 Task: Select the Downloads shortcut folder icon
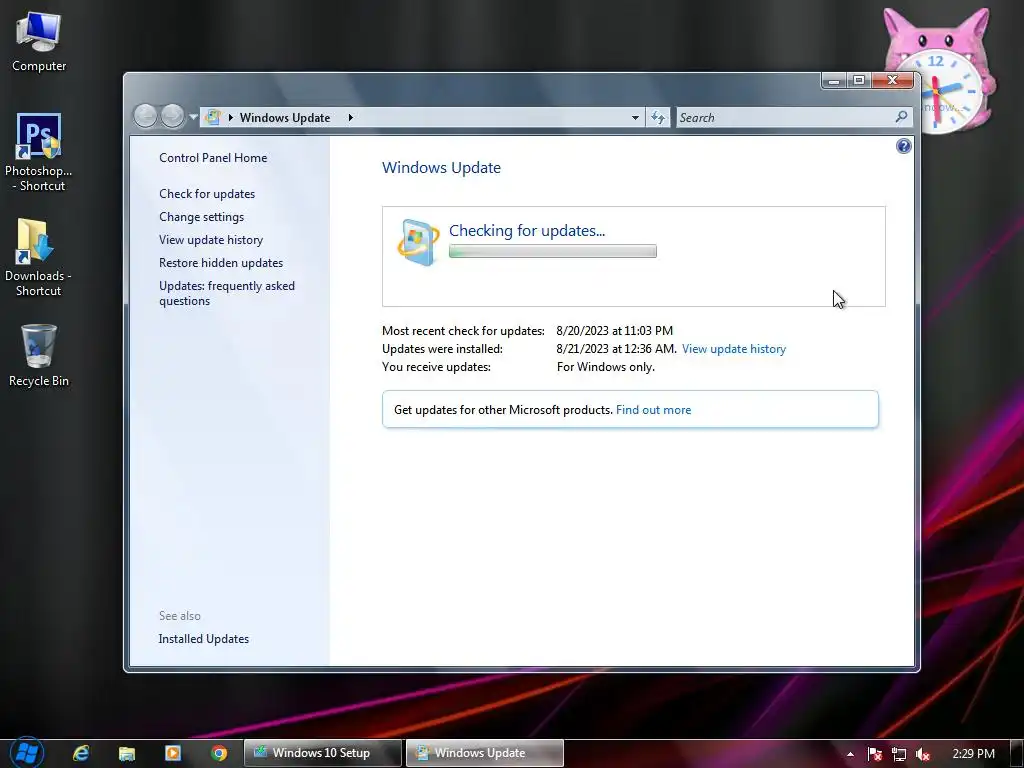38,257
